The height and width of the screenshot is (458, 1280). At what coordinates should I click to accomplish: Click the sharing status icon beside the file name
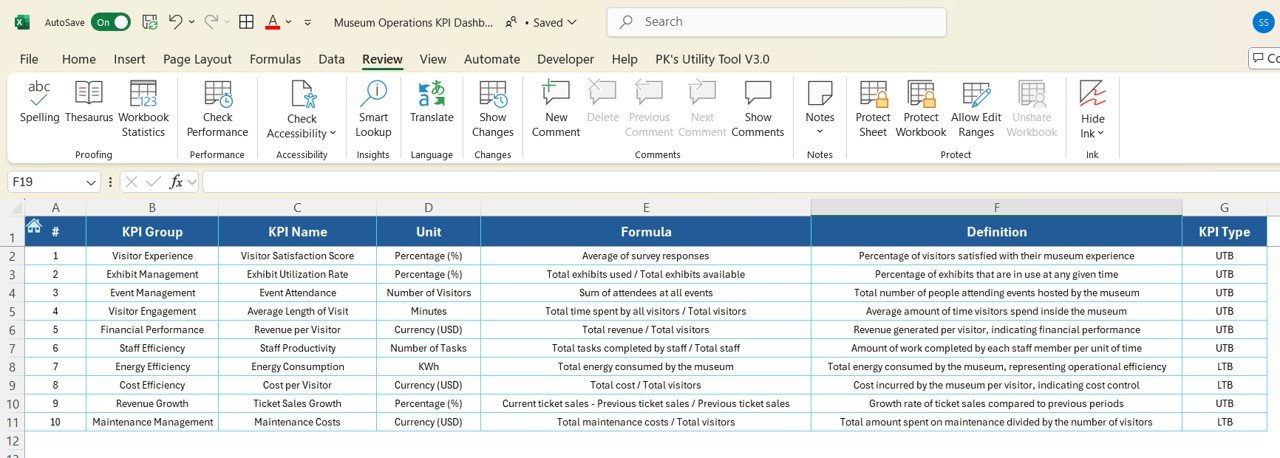pos(512,21)
